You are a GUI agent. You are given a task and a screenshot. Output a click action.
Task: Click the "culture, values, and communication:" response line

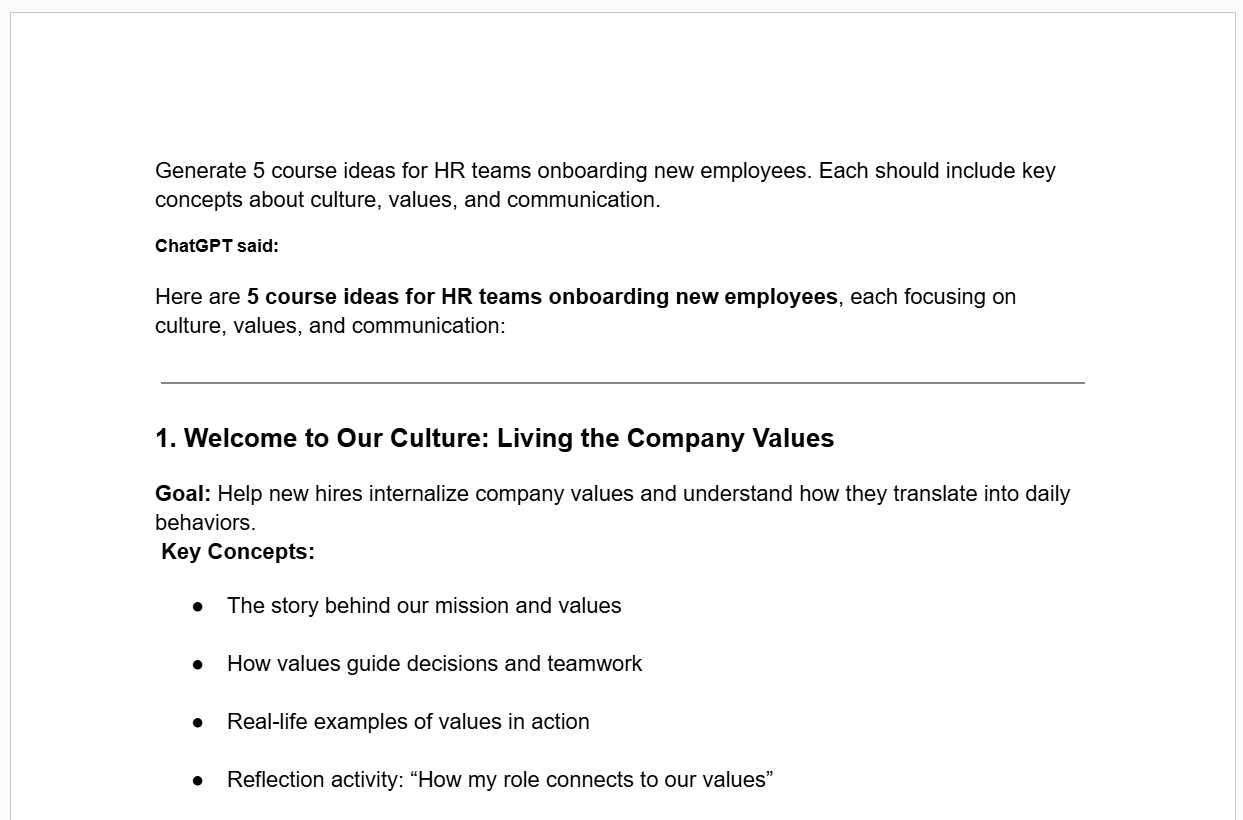330,326
